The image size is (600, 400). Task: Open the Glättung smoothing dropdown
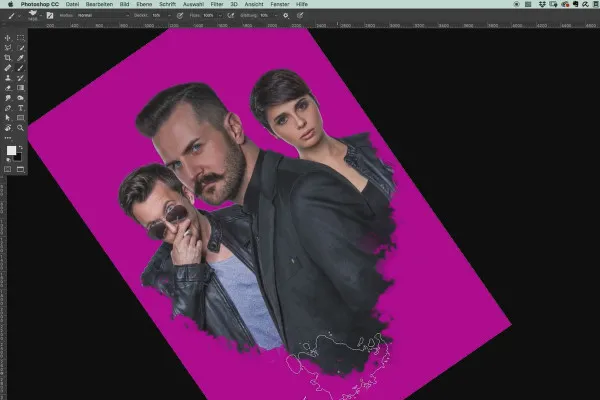pyautogui.click(x=275, y=16)
